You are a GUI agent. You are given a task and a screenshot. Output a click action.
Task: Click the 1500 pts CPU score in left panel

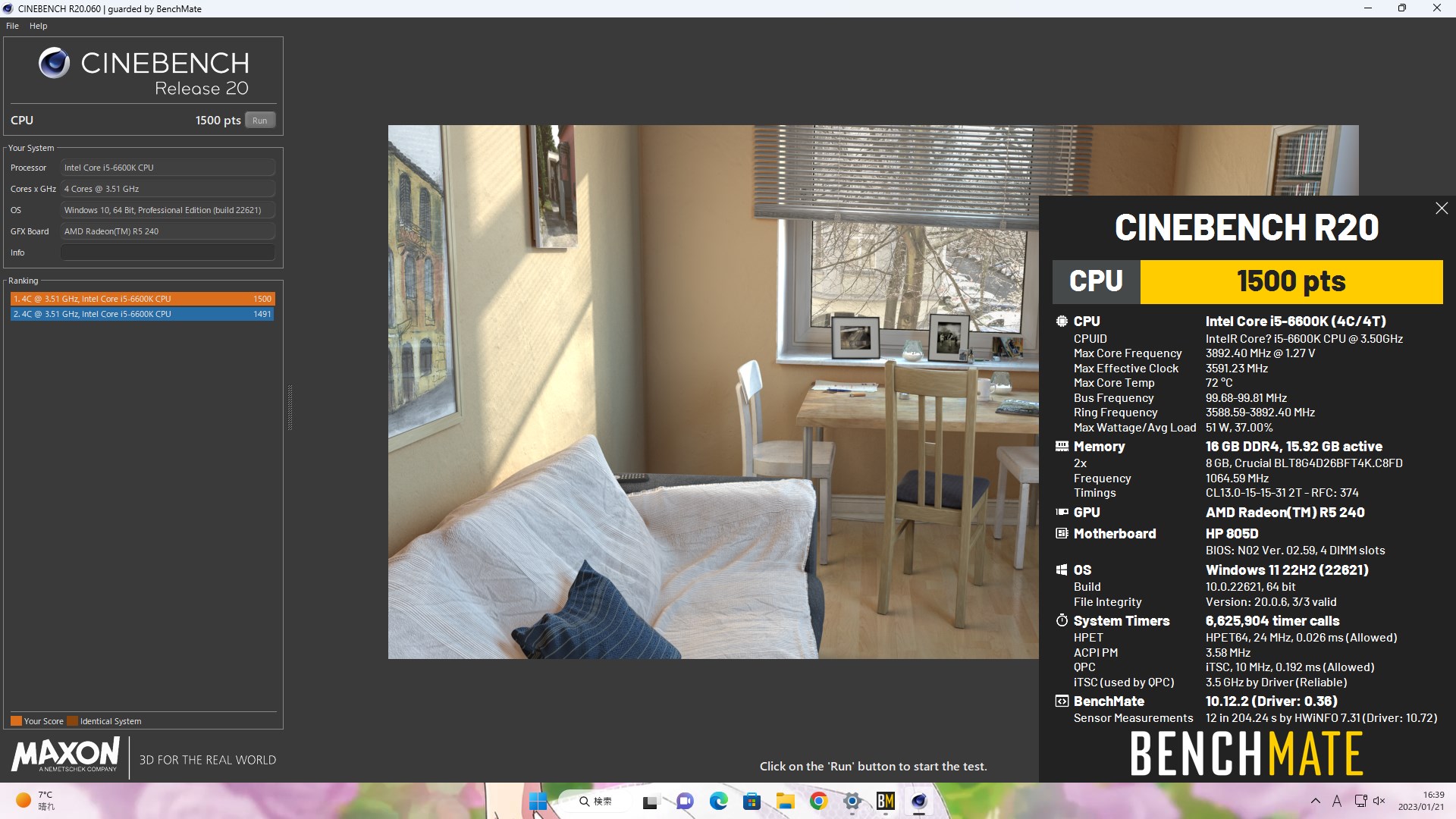218,121
